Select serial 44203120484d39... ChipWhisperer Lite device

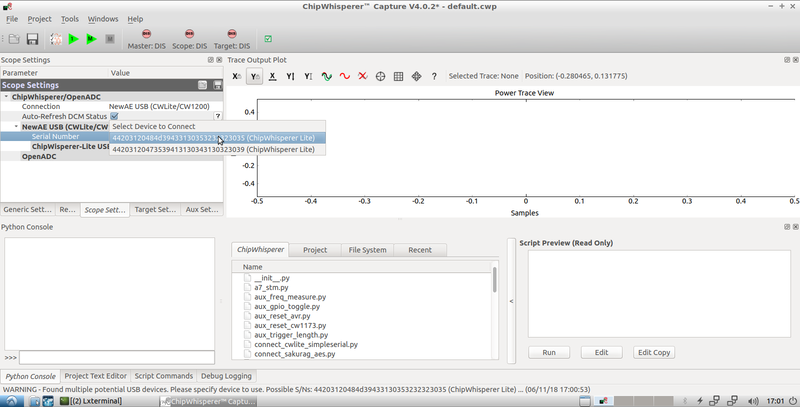coord(217,138)
